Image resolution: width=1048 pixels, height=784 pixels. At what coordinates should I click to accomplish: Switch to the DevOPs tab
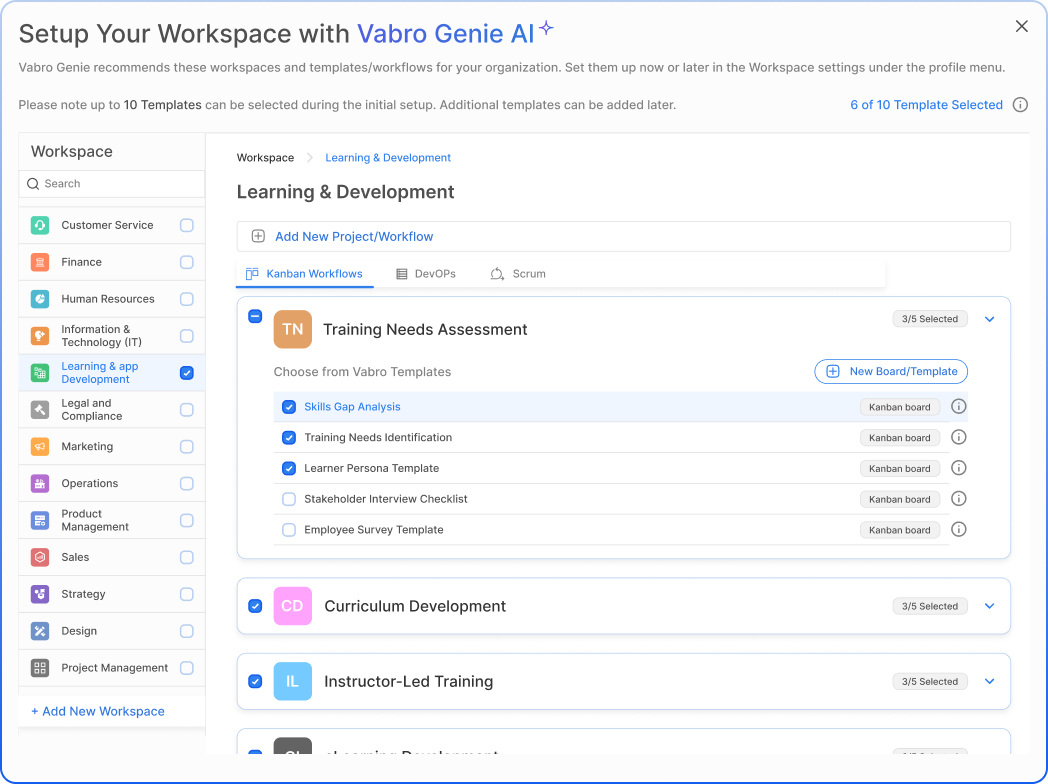coord(426,274)
